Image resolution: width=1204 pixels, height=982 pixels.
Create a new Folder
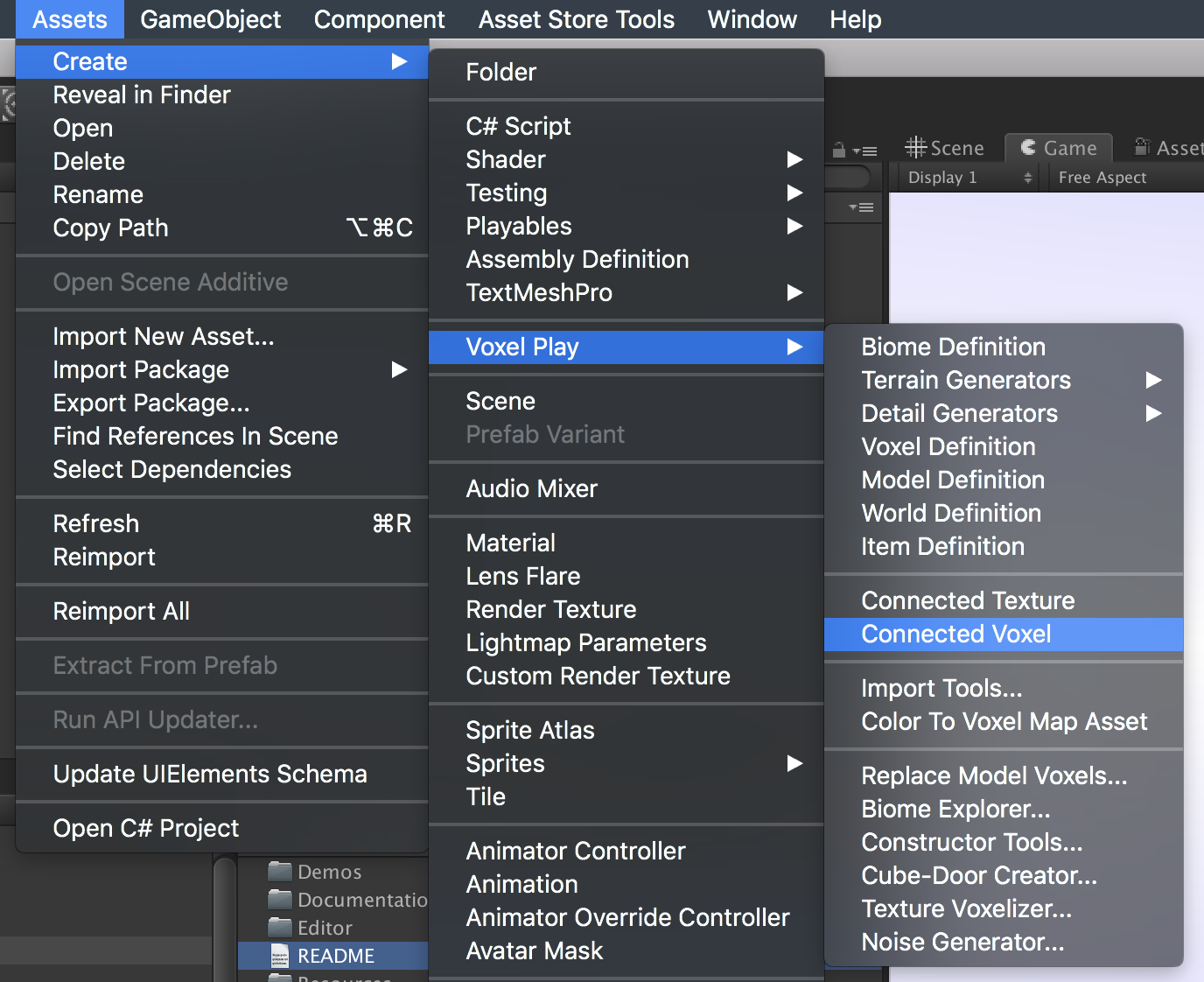coord(626,72)
